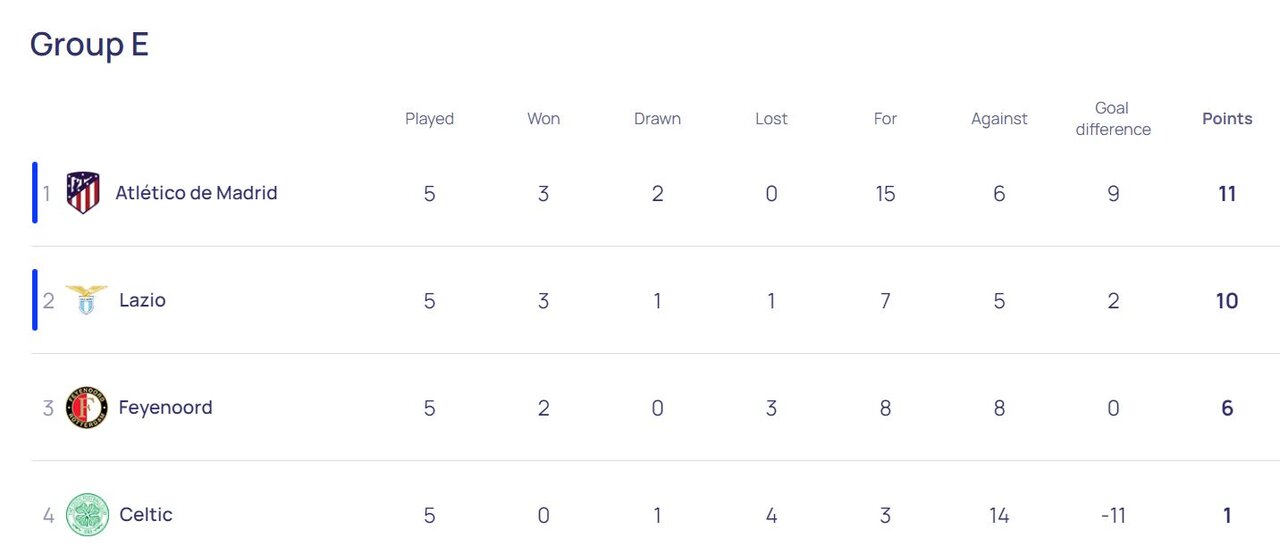Click the Against column header

(999, 119)
